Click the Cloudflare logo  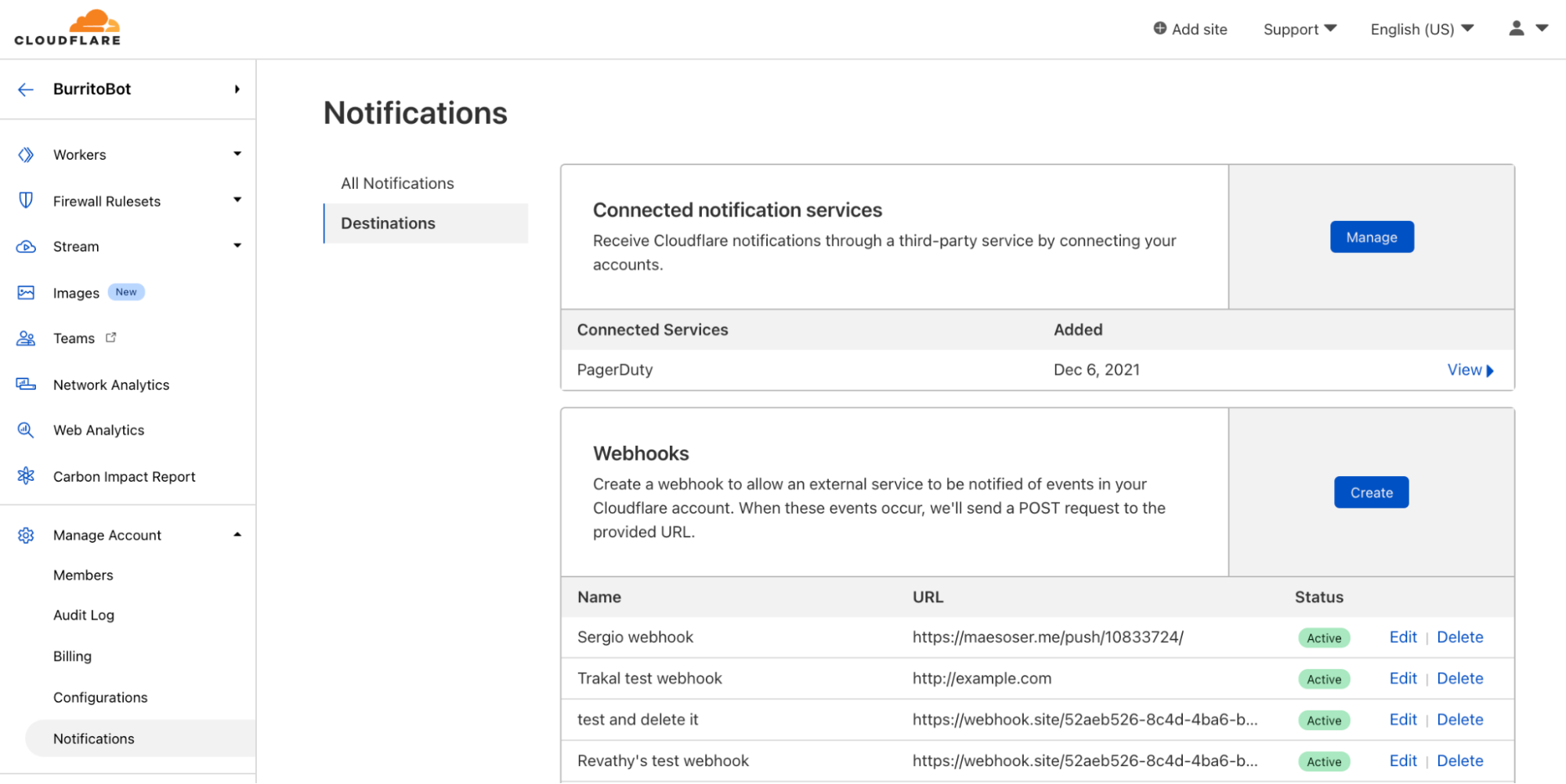coord(67,28)
